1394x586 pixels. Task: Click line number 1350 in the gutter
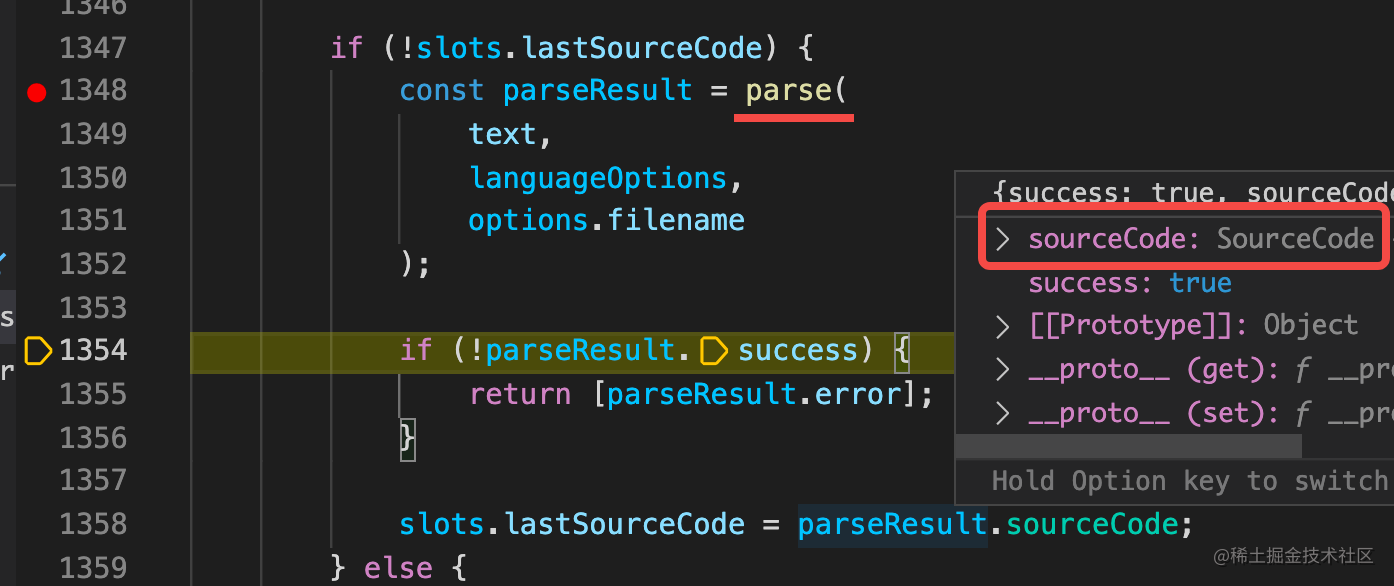93,178
